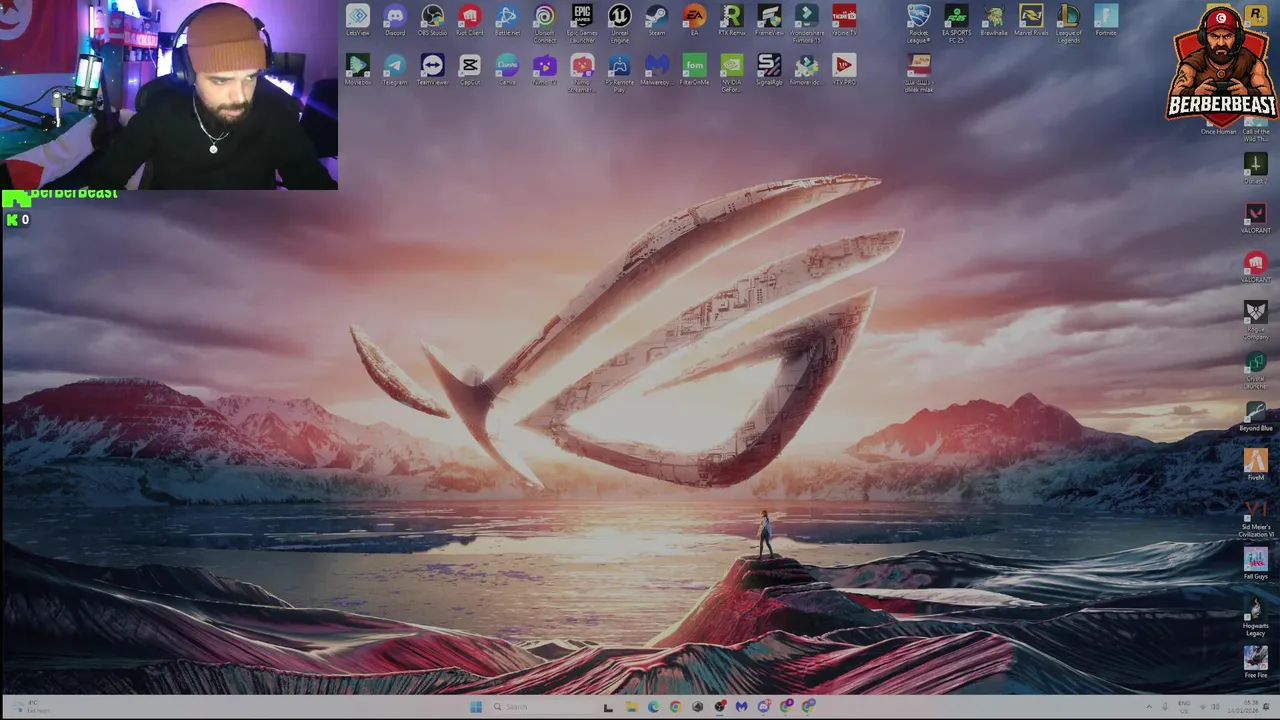The height and width of the screenshot is (720, 1280).
Task: Select the TeamViewer desktop icon
Action: point(432,70)
